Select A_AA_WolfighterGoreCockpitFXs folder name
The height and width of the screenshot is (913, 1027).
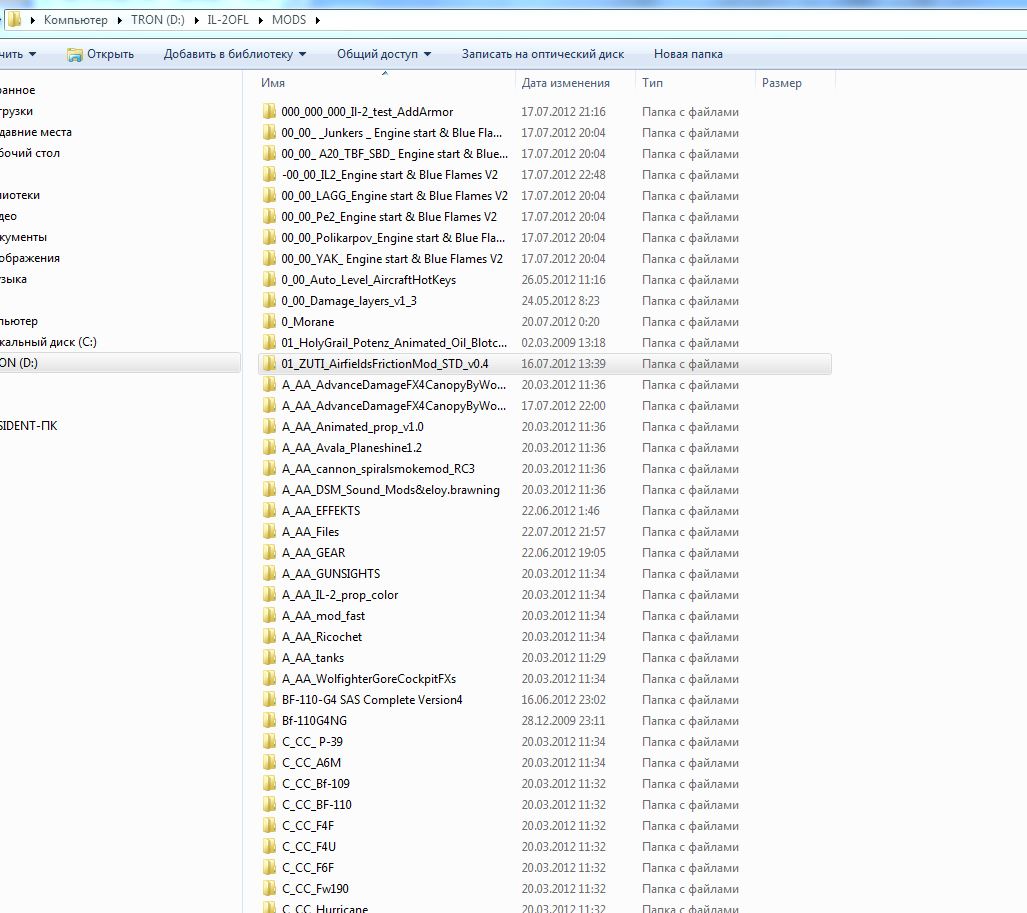pos(369,679)
